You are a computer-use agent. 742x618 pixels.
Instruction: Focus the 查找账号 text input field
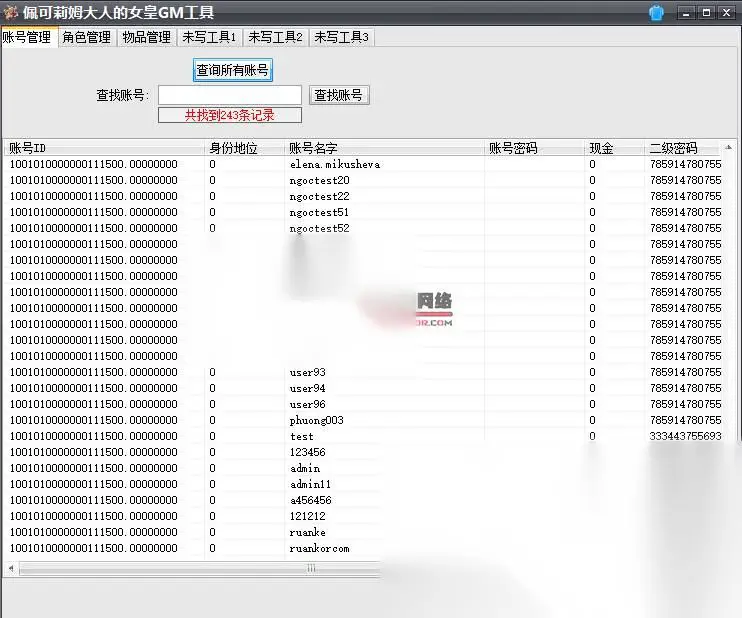(x=230, y=95)
